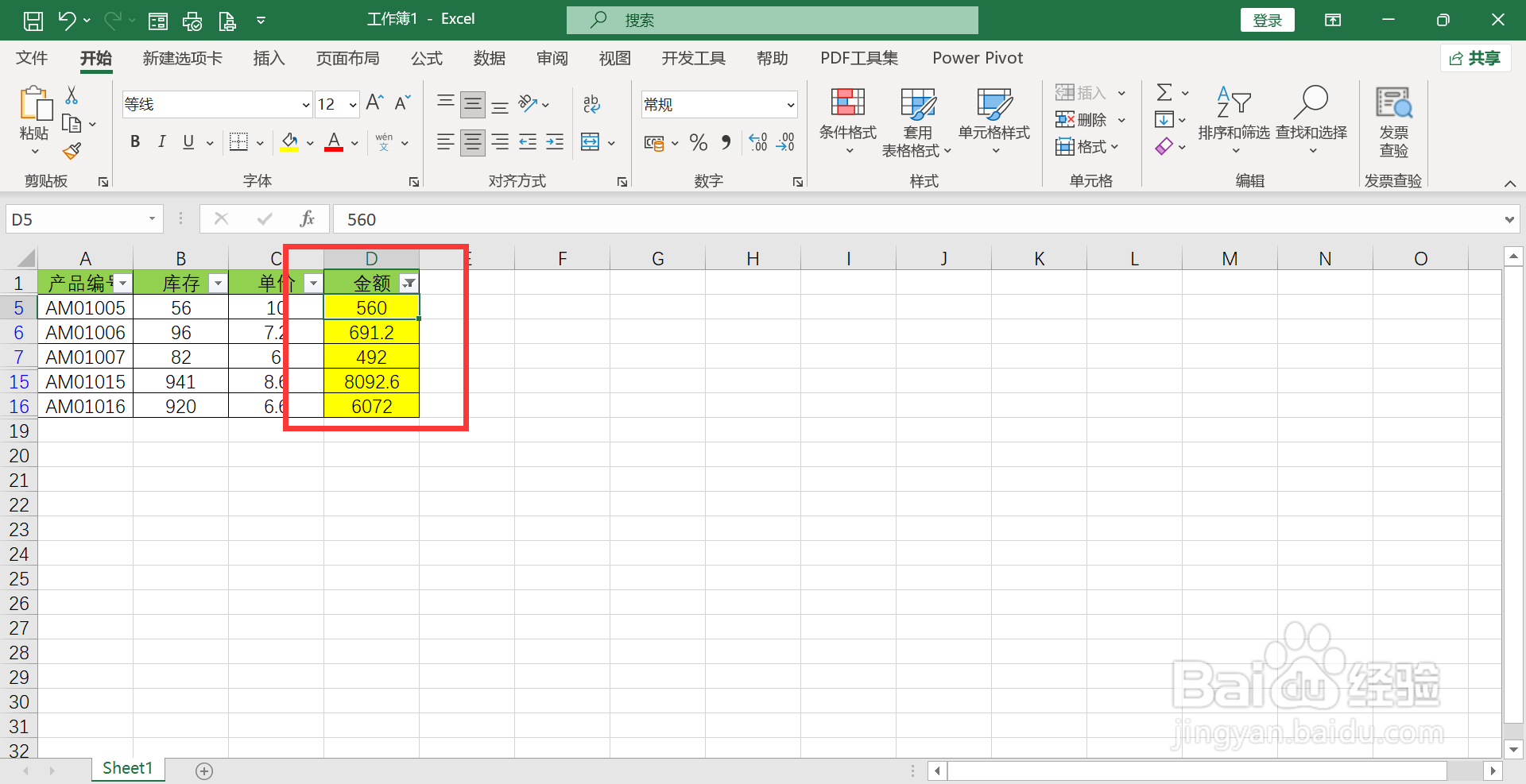Click the Save icon in title bar
This screenshot has width=1526, height=784.
click(x=33, y=21)
